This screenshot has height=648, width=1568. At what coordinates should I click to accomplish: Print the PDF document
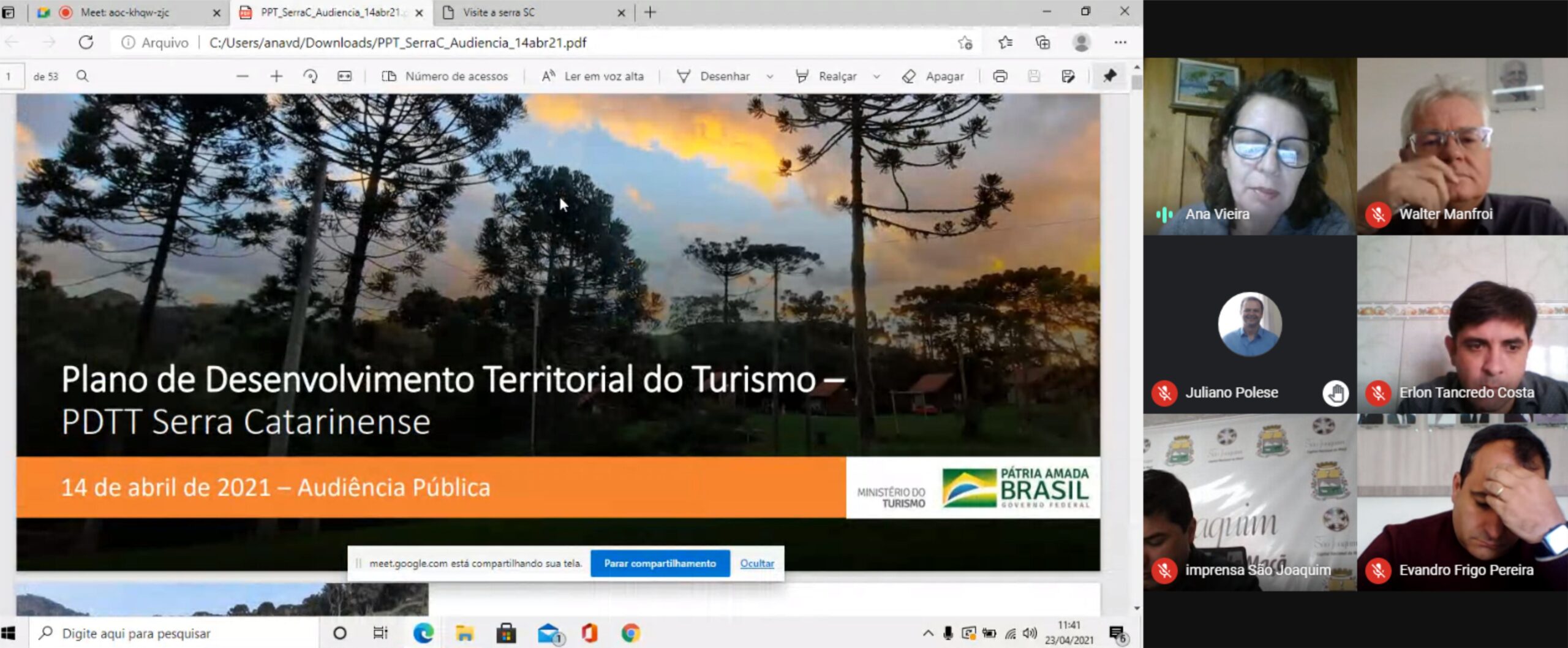coord(1000,77)
